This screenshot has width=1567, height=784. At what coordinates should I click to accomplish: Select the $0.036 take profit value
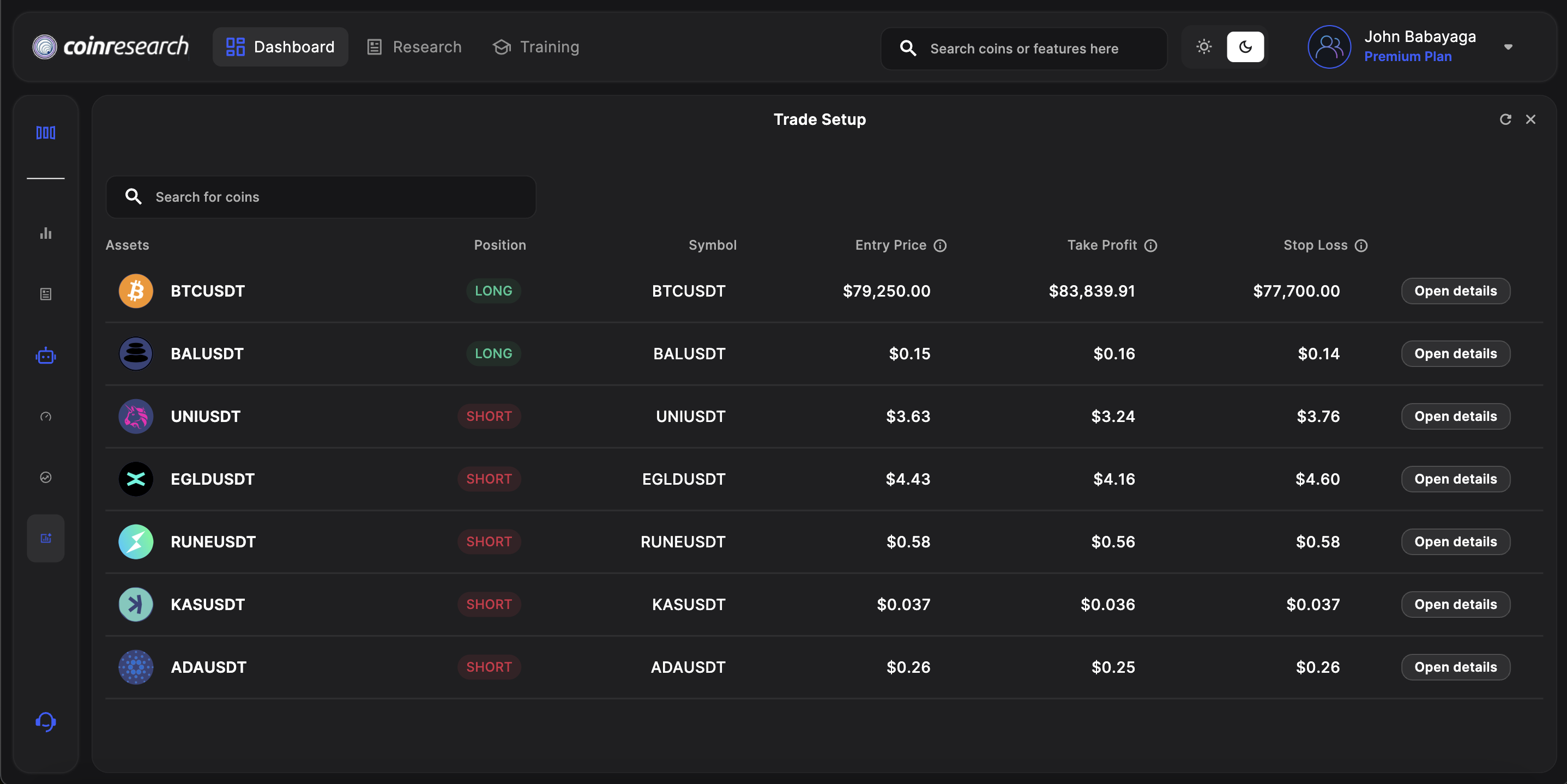point(1108,604)
